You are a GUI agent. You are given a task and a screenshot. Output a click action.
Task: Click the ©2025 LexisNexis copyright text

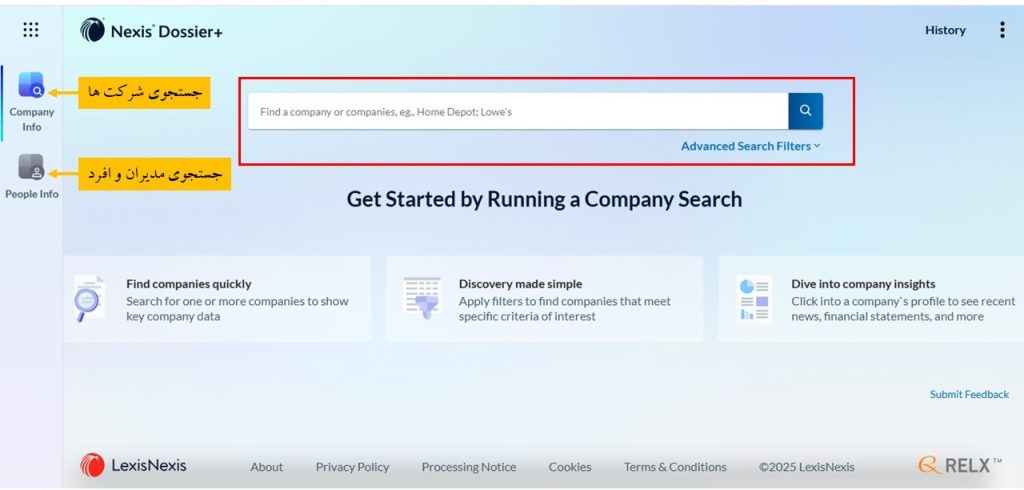[x=807, y=467]
